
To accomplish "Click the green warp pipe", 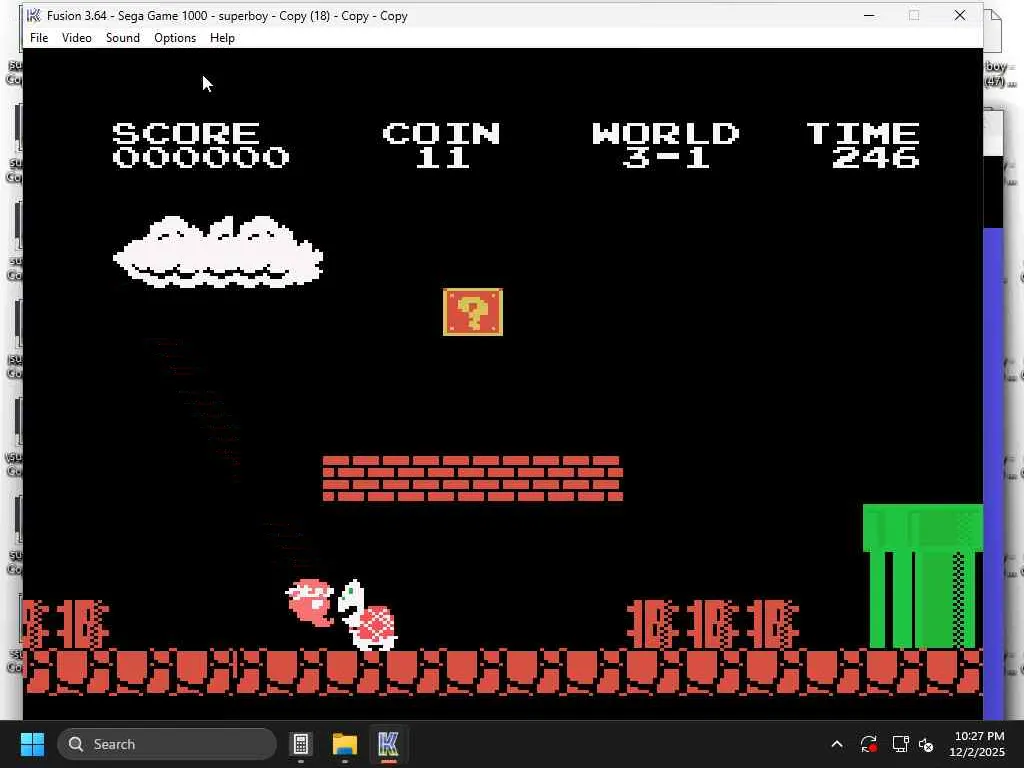I will [x=923, y=576].
